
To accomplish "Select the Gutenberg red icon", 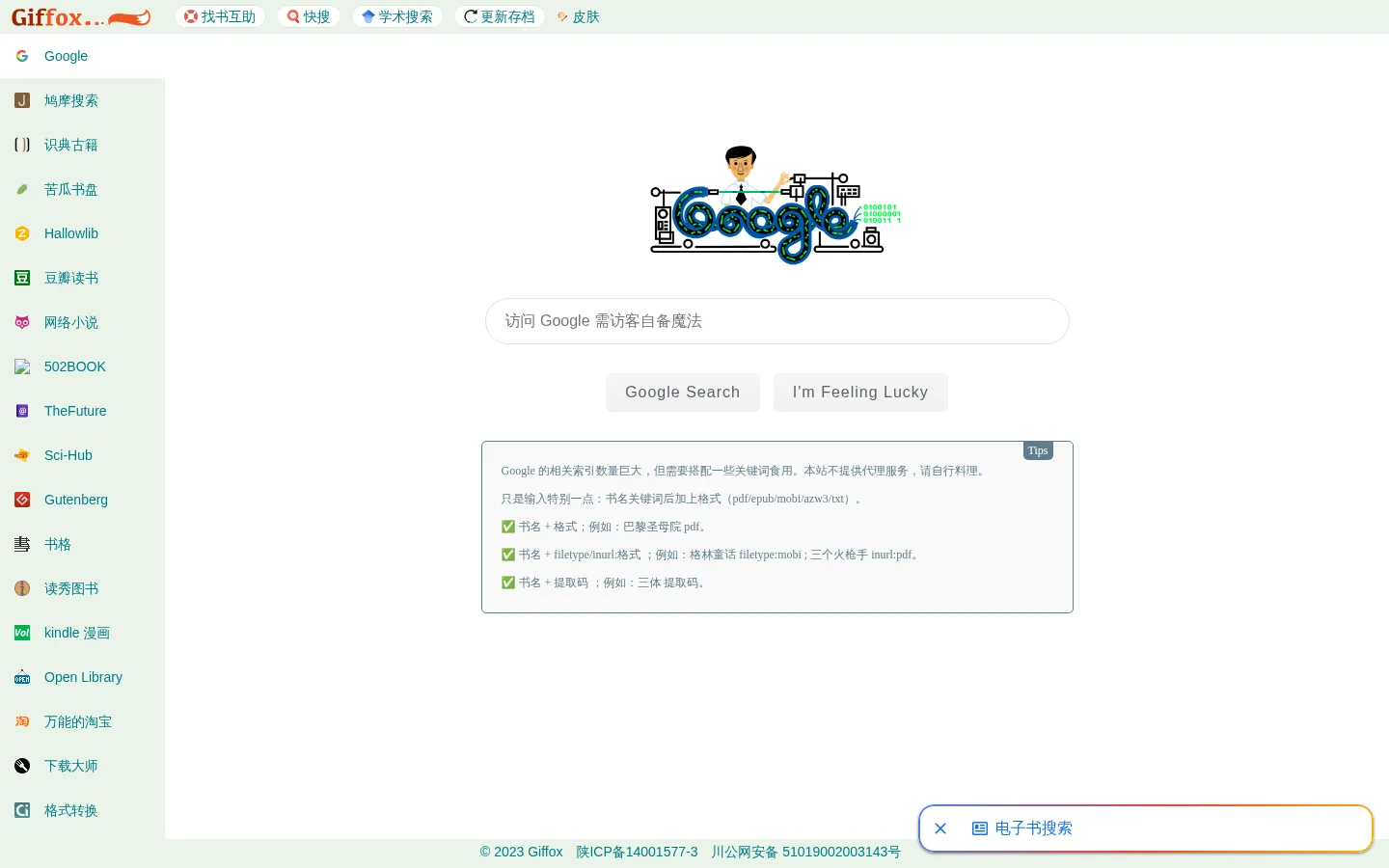I will [x=22, y=500].
